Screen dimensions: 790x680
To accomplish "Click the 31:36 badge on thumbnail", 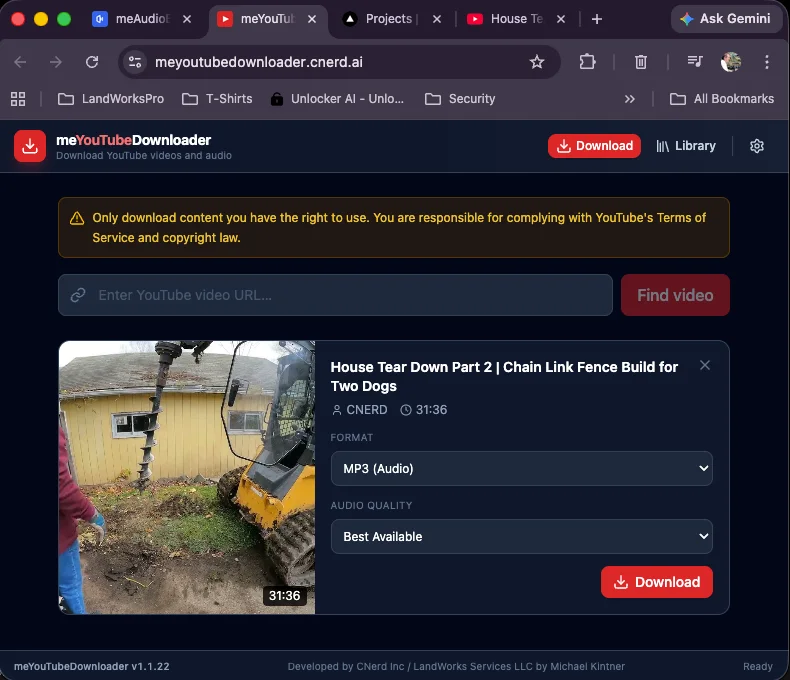I will click(285, 596).
